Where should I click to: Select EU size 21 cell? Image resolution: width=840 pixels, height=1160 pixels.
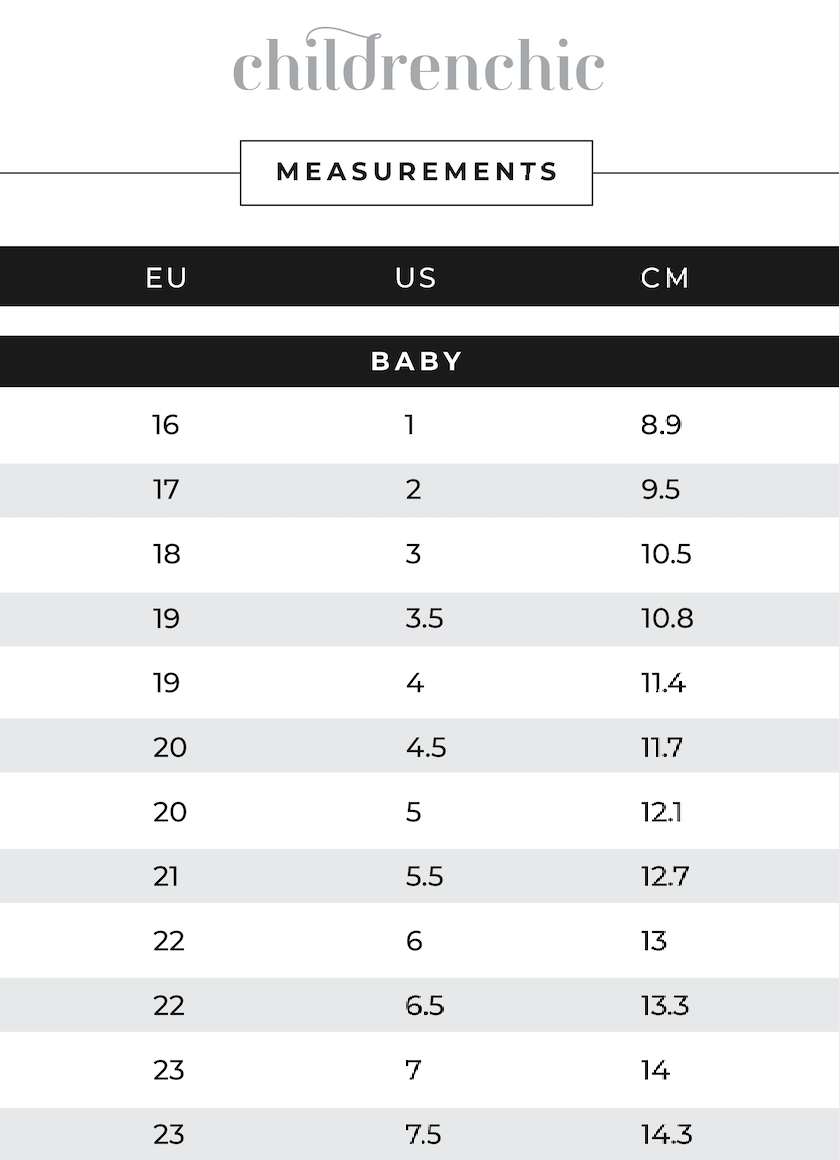tap(166, 876)
